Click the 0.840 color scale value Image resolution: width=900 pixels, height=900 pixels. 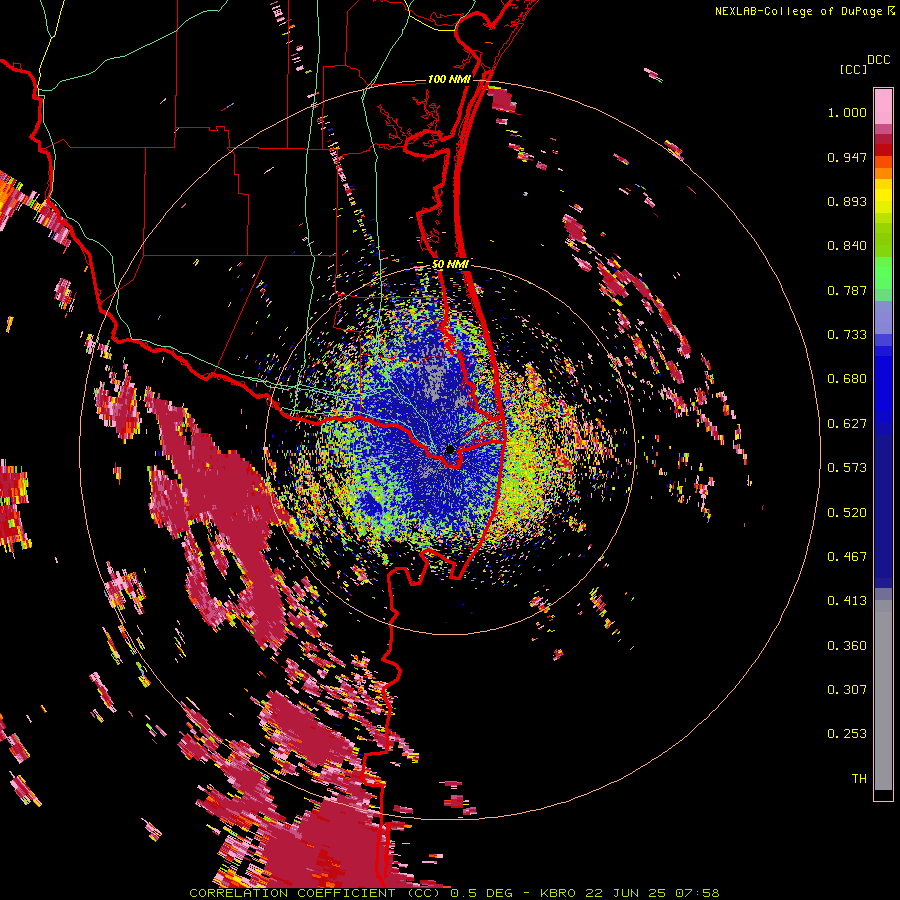click(x=847, y=246)
